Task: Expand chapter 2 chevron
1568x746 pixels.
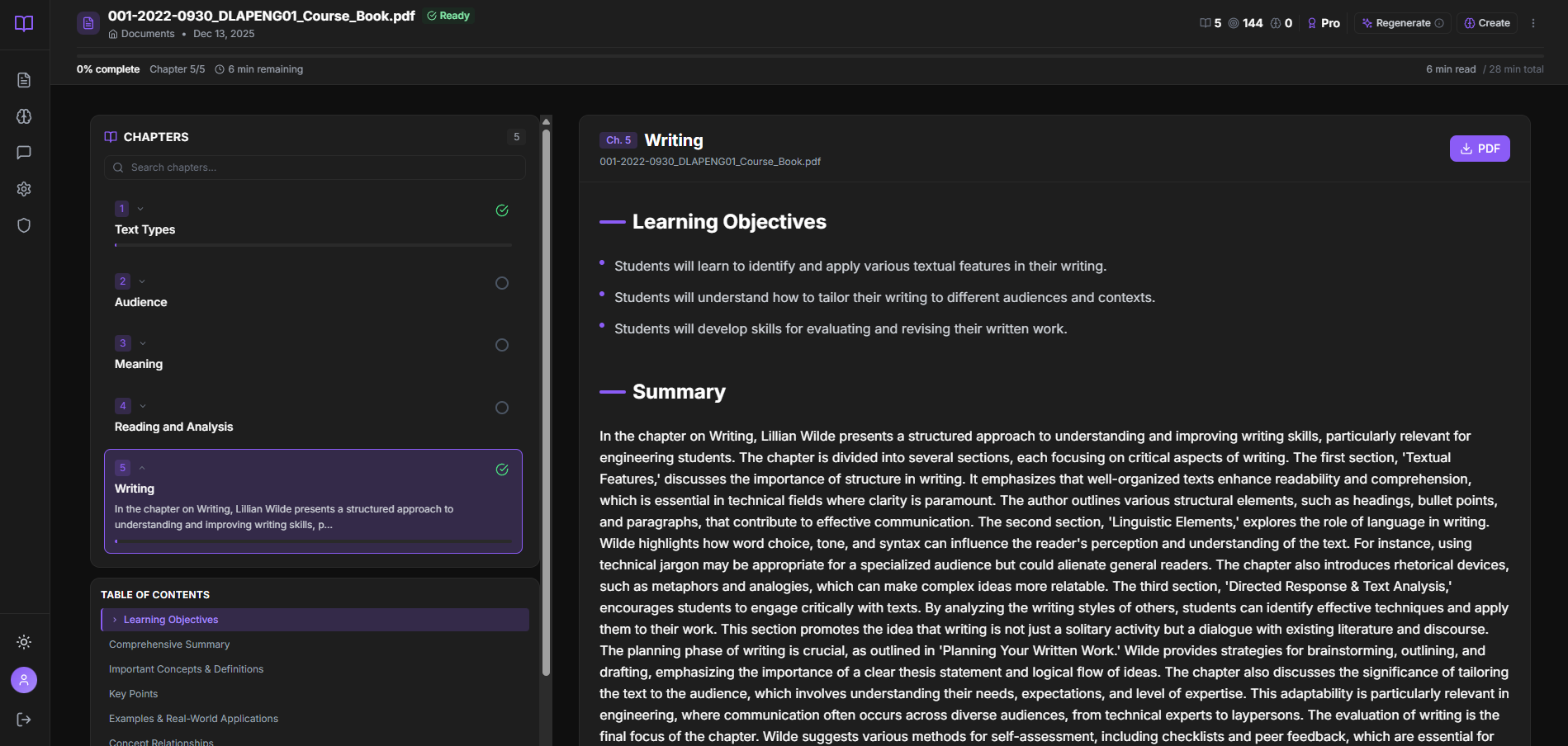Action: point(142,281)
